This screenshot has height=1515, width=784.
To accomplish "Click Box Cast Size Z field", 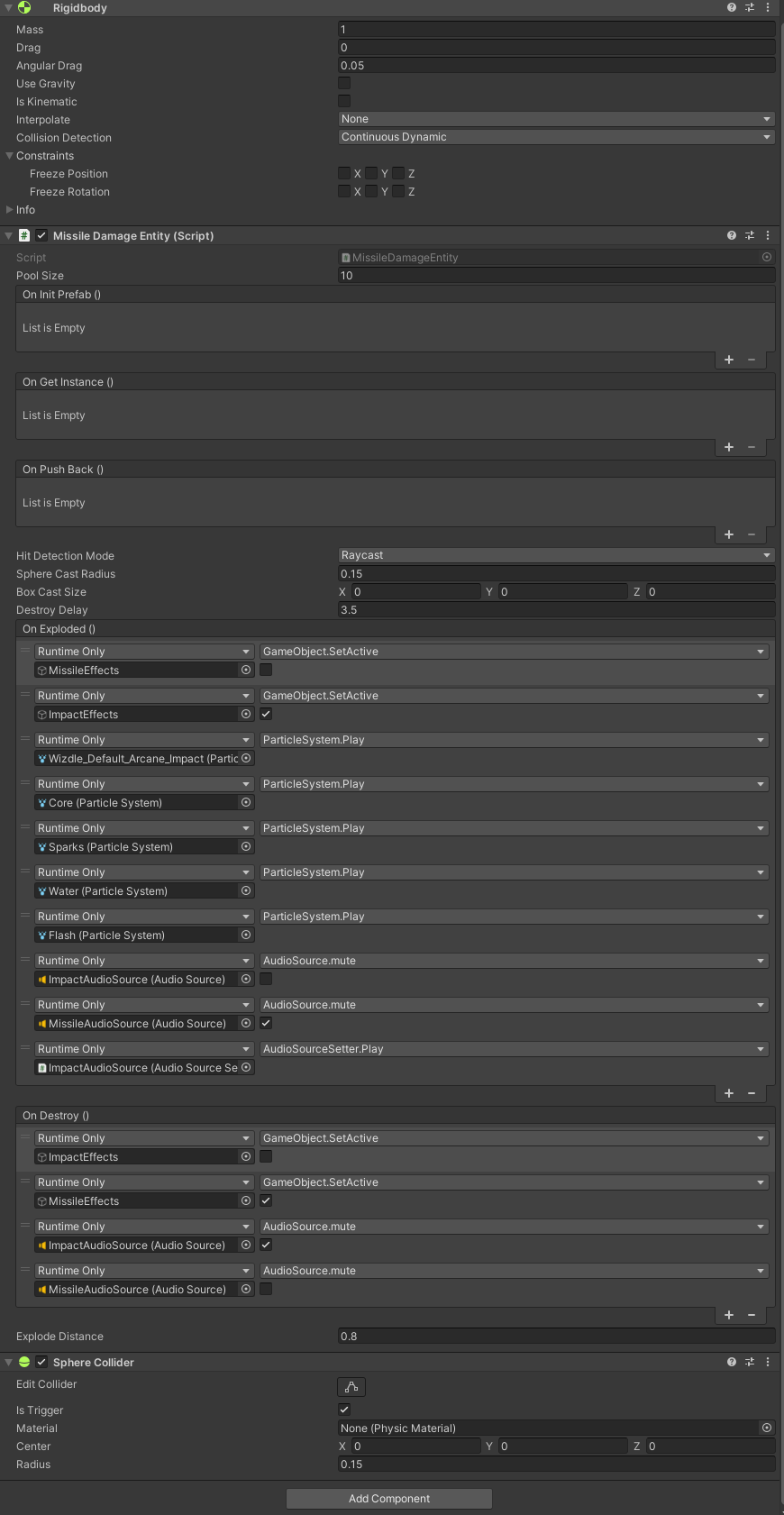I will [710, 591].
